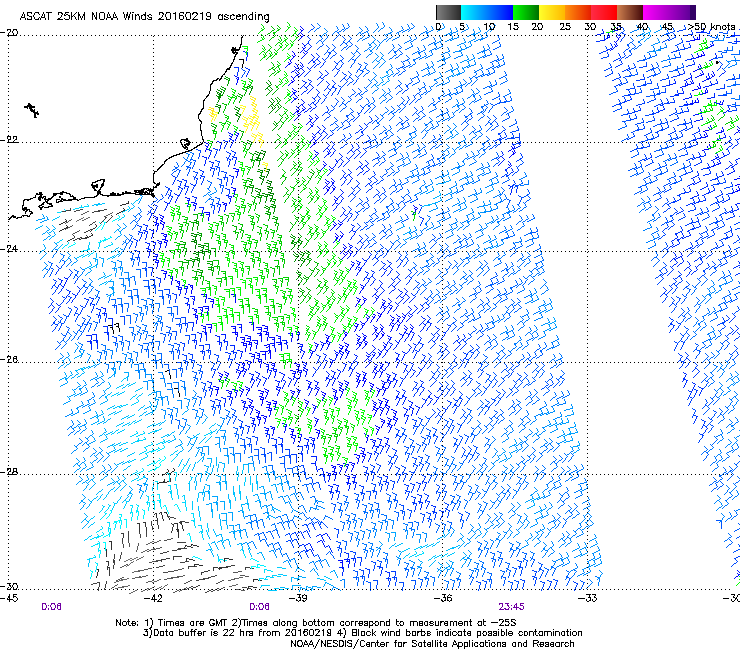
Task: Click the ASCAT 25KM NOAA Winds title
Action: pyautogui.click(x=144, y=16)
